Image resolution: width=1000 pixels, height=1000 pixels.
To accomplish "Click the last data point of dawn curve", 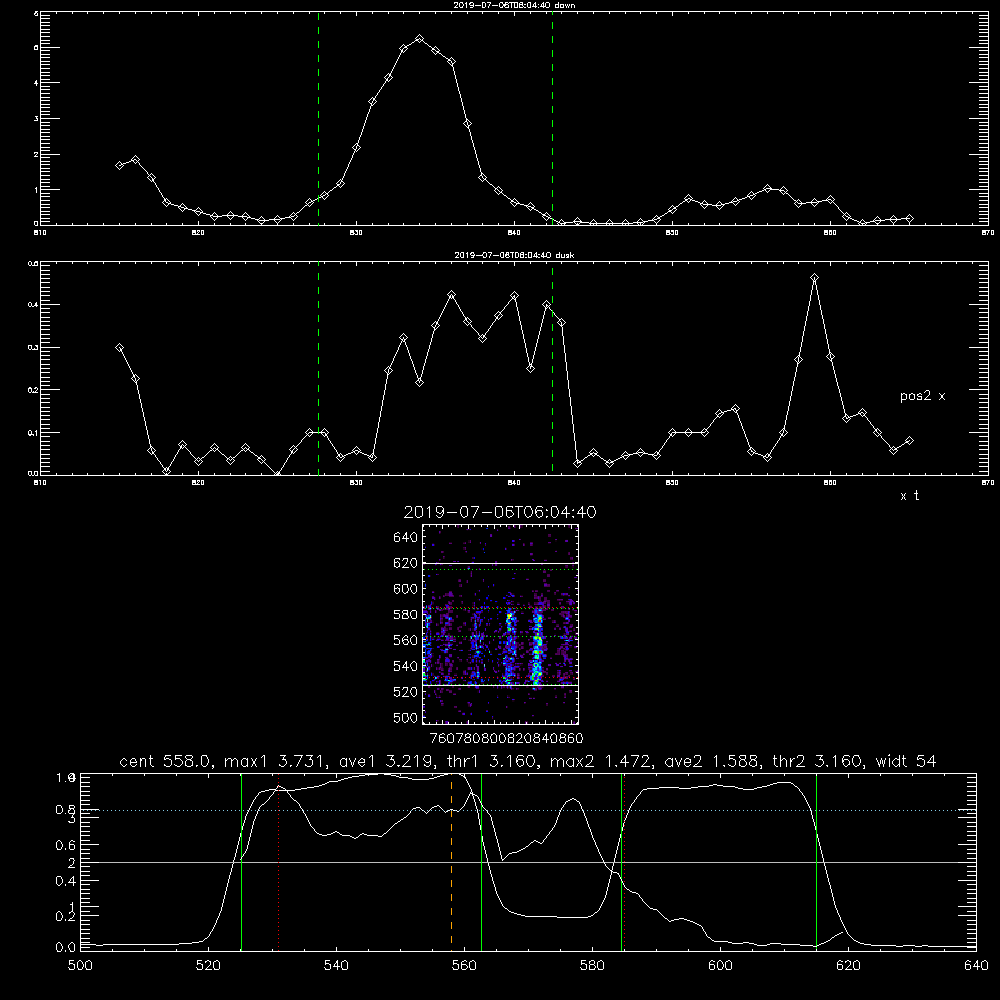I will [909, 219].
